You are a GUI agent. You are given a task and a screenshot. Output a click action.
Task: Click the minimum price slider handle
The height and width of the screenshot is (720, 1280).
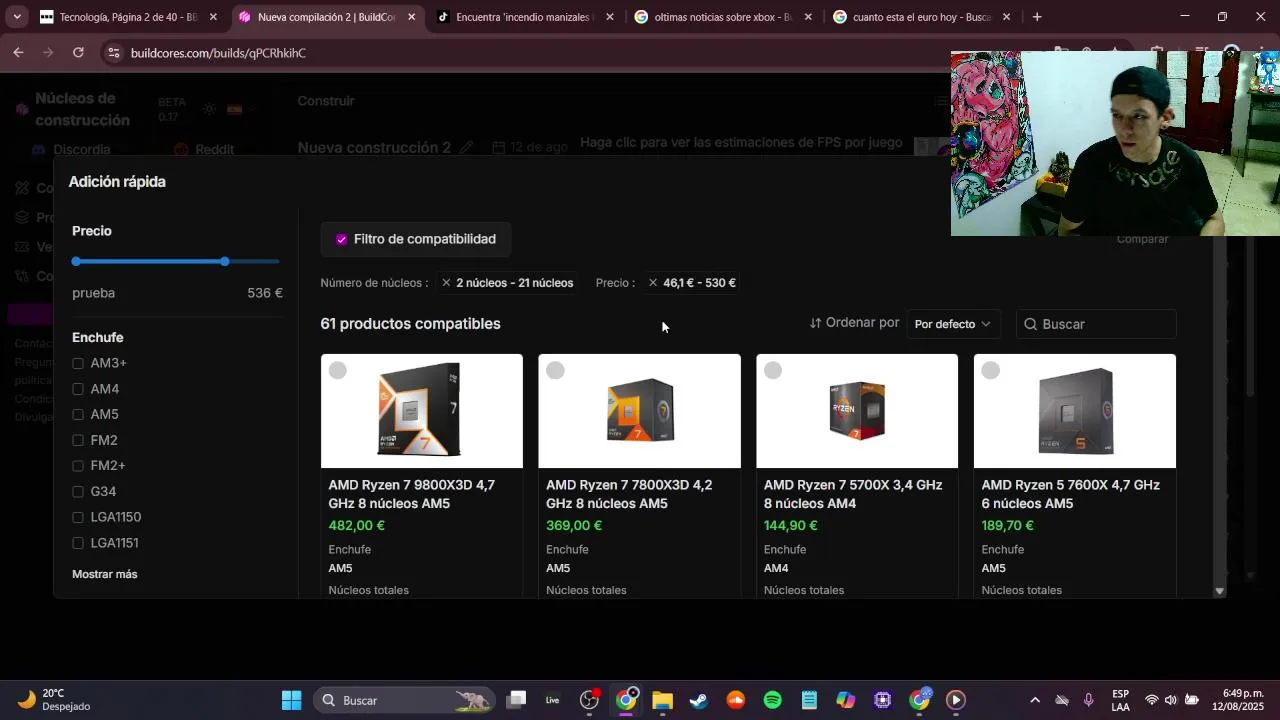[76, 261]
